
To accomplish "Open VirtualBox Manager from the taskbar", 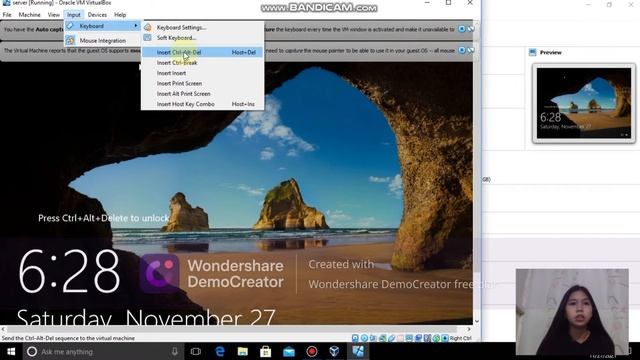I will (x=334, y=351).
